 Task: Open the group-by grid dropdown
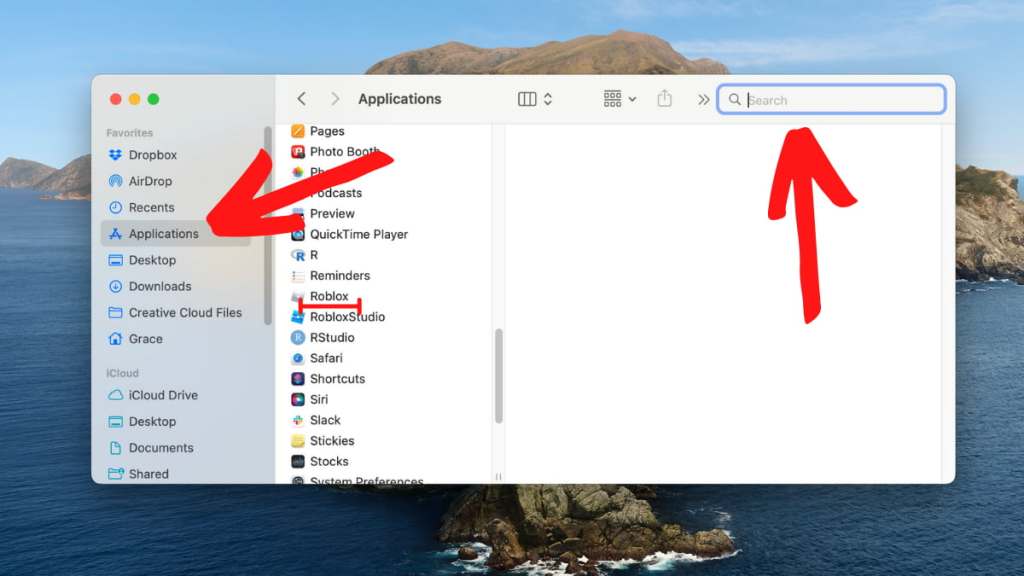pos(619,99)
